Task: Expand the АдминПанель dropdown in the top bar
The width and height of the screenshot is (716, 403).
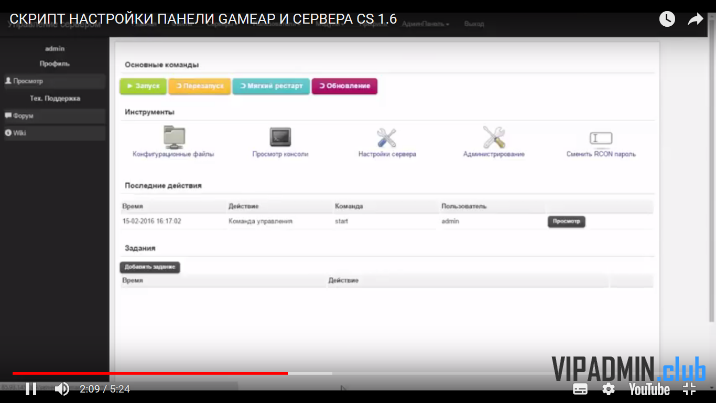Action: (x=426, y=24)
